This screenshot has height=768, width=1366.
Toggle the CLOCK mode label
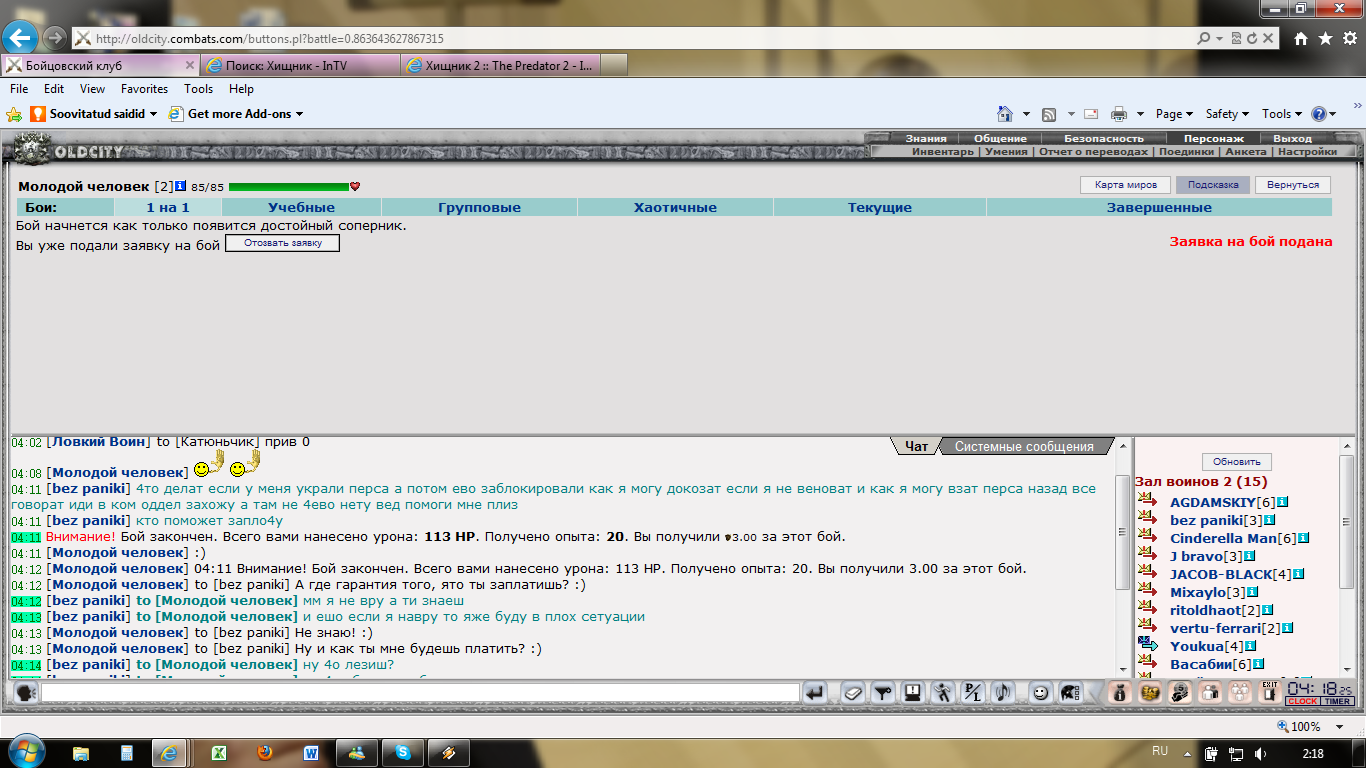tap(1302, 702)
